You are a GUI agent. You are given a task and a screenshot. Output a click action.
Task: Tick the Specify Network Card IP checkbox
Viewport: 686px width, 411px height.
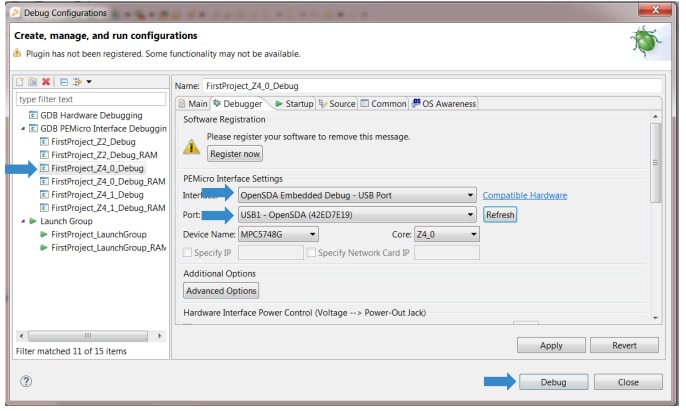[310, 253]
